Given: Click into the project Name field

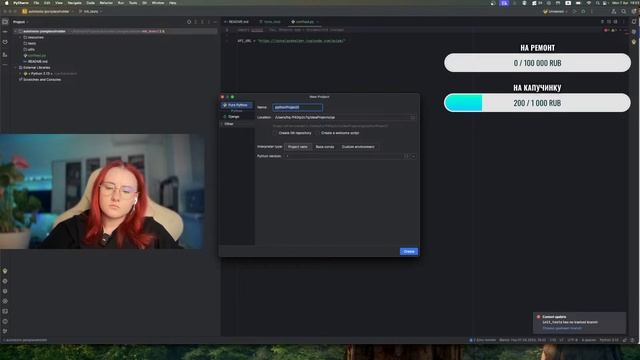Looking at the screenshot, I should click(x=298, y=107).
